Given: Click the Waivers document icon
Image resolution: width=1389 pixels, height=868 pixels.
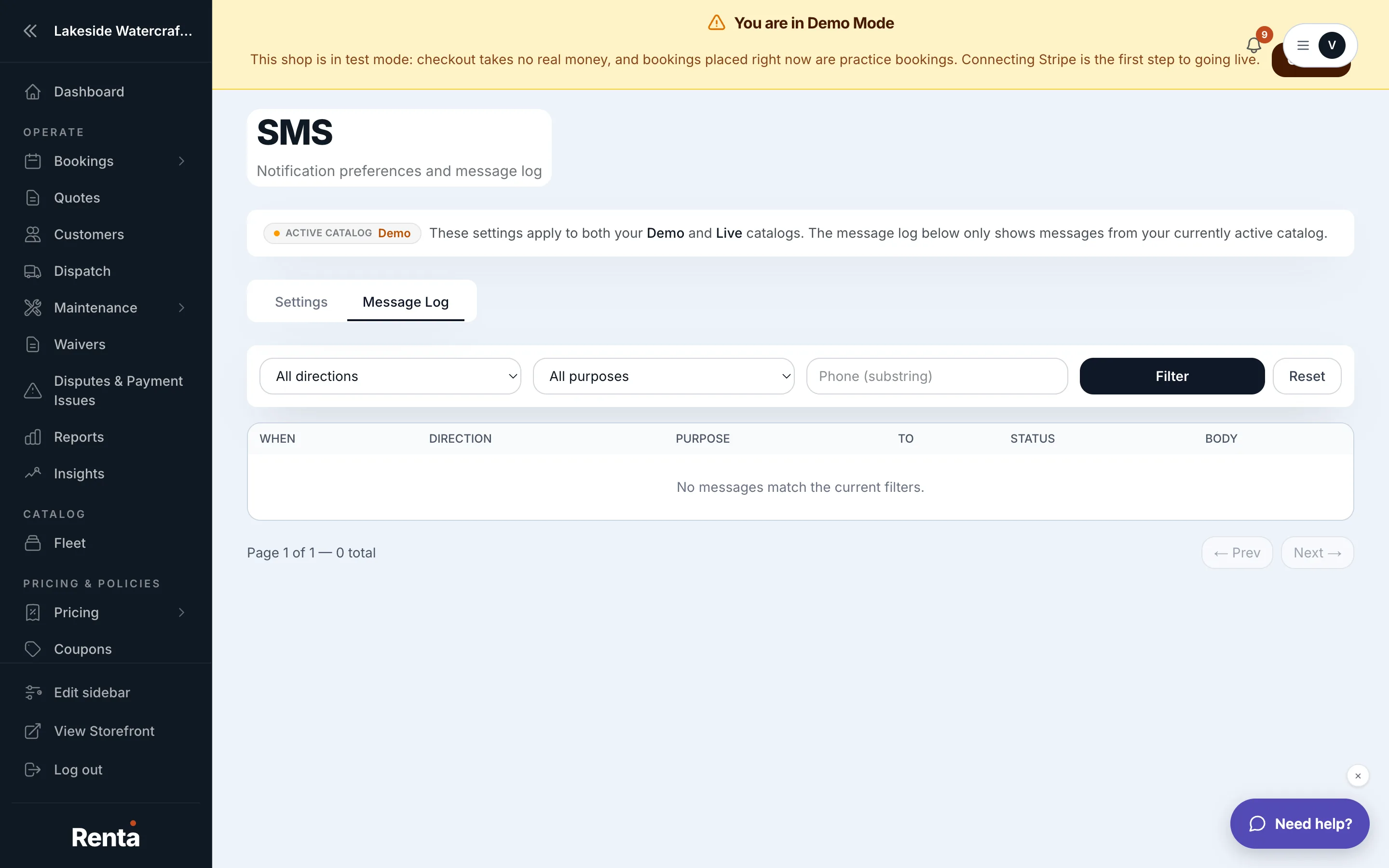Looking at the screenshot, I should 33,345.
